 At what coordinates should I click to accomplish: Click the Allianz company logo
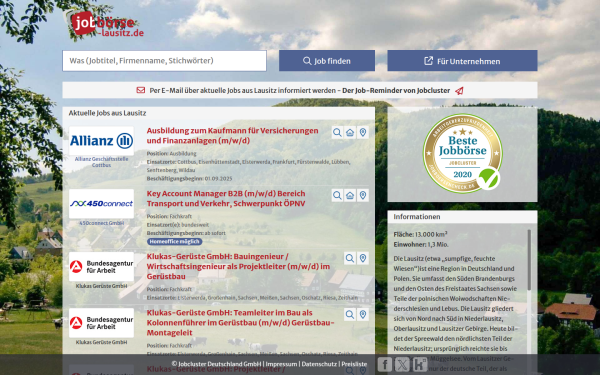101,141
